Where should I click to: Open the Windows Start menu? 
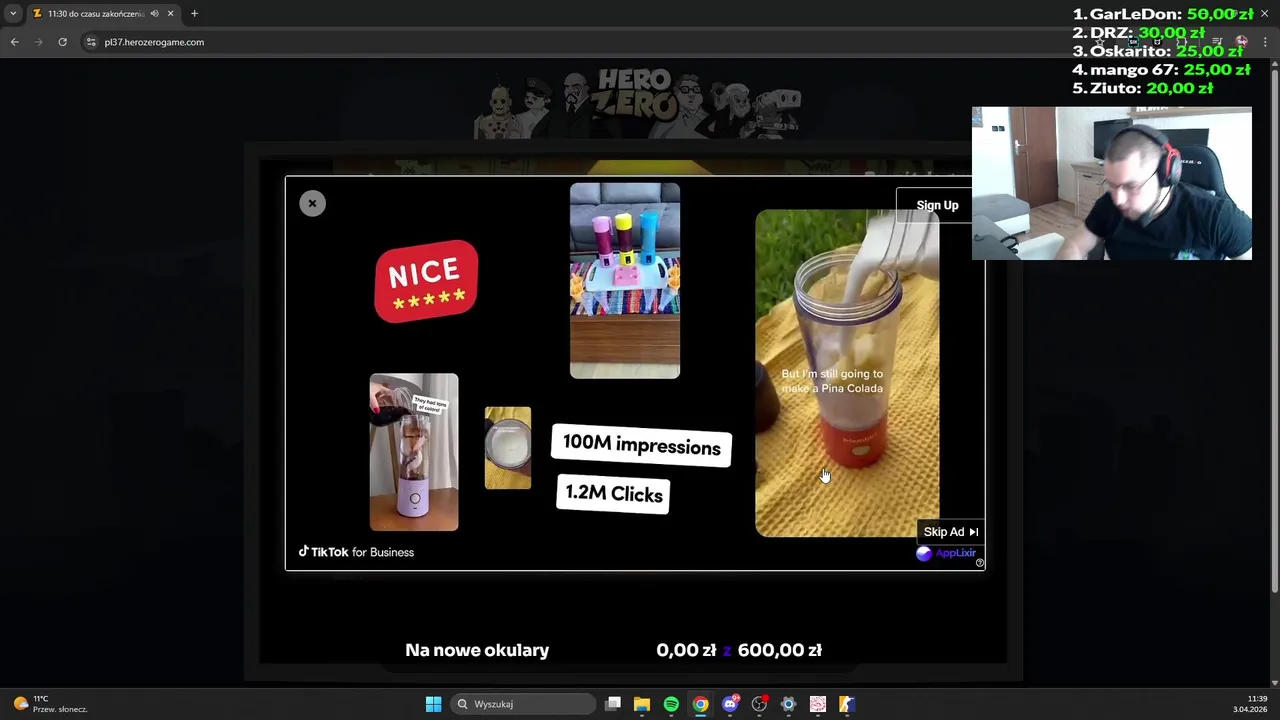click(x=433, y=704)
